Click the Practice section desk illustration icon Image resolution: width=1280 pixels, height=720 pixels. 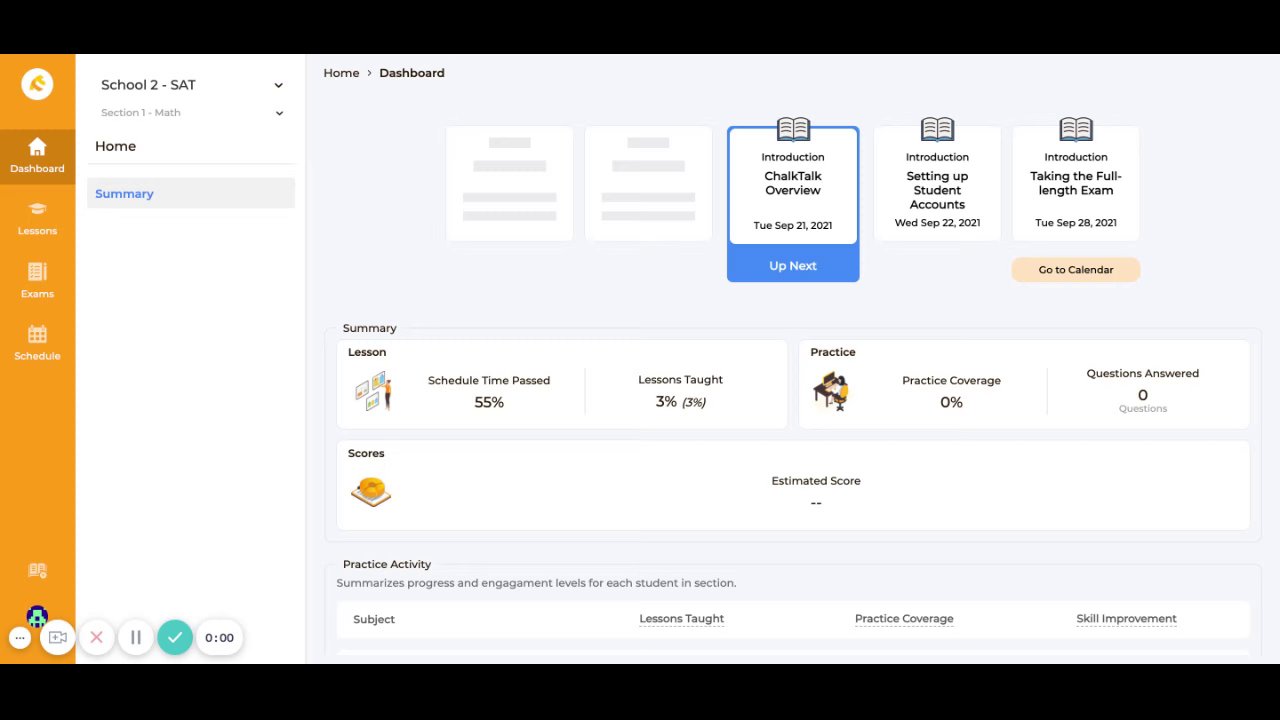coord(831,391)
